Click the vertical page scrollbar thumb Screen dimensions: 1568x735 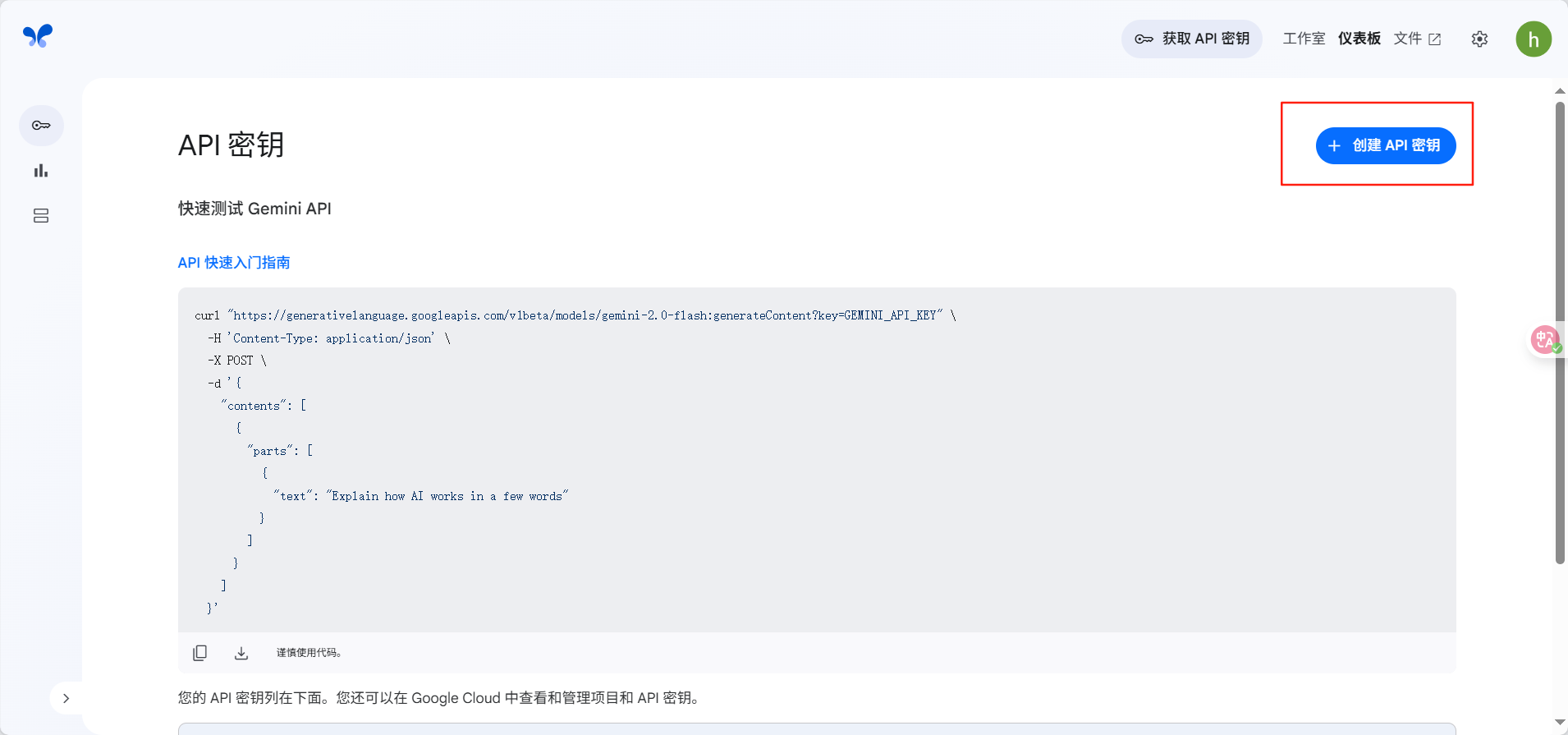[1560, 333]
